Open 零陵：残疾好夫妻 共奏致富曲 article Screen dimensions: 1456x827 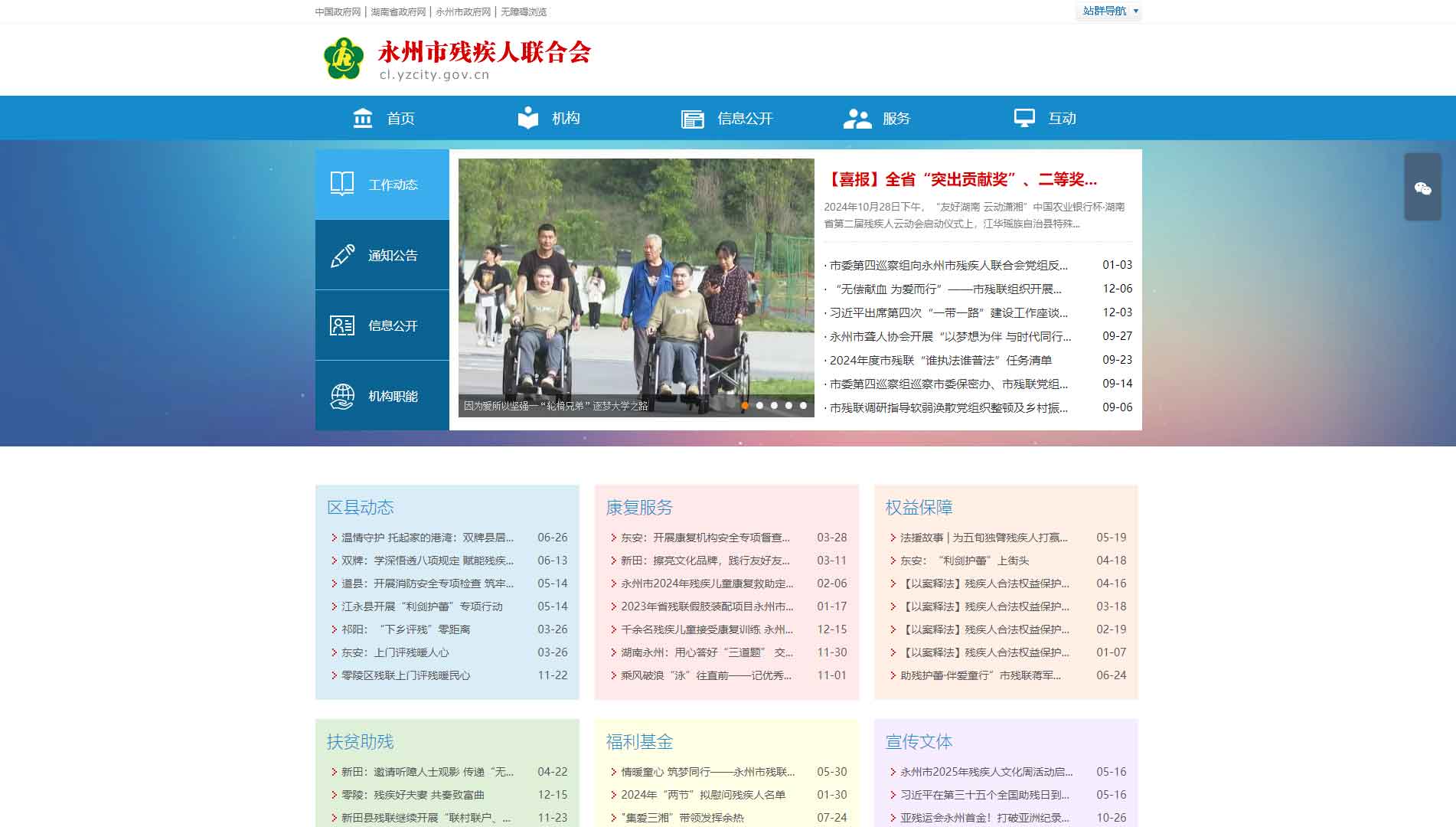413,795
